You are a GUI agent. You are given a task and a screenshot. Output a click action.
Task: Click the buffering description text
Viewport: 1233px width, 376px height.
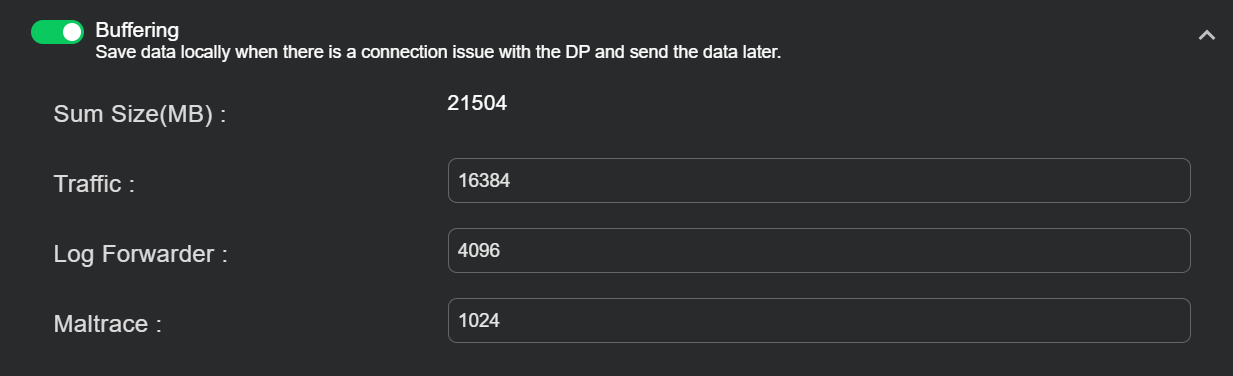[438, 52]
